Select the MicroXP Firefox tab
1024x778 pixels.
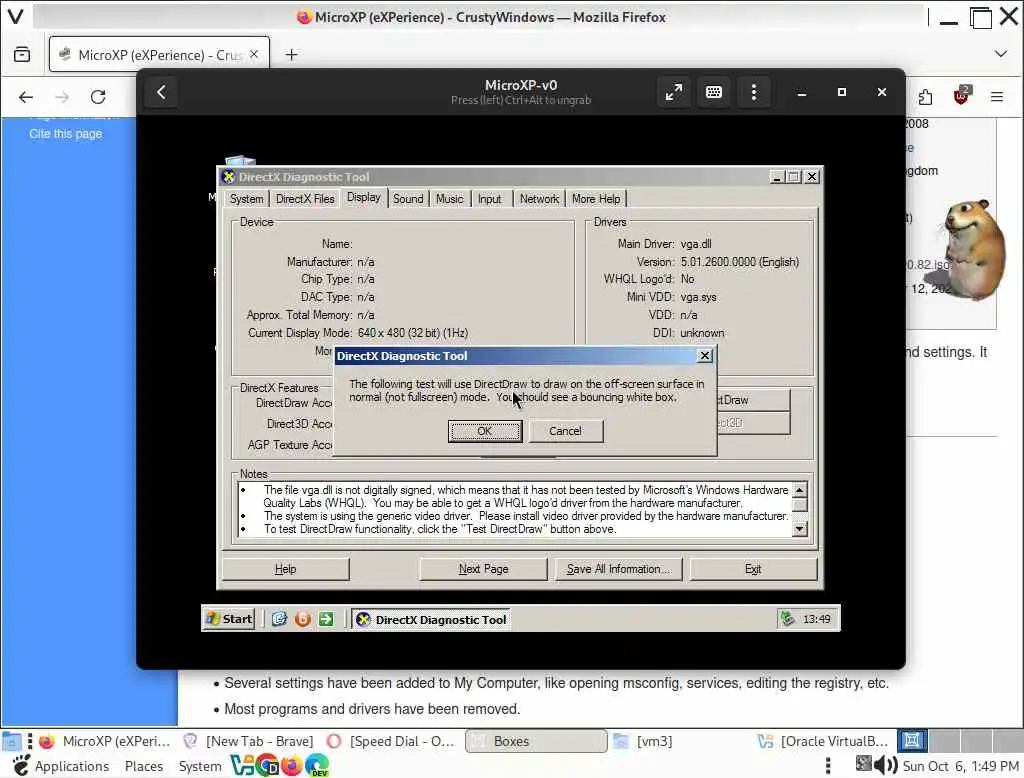[x=159, y=55]
